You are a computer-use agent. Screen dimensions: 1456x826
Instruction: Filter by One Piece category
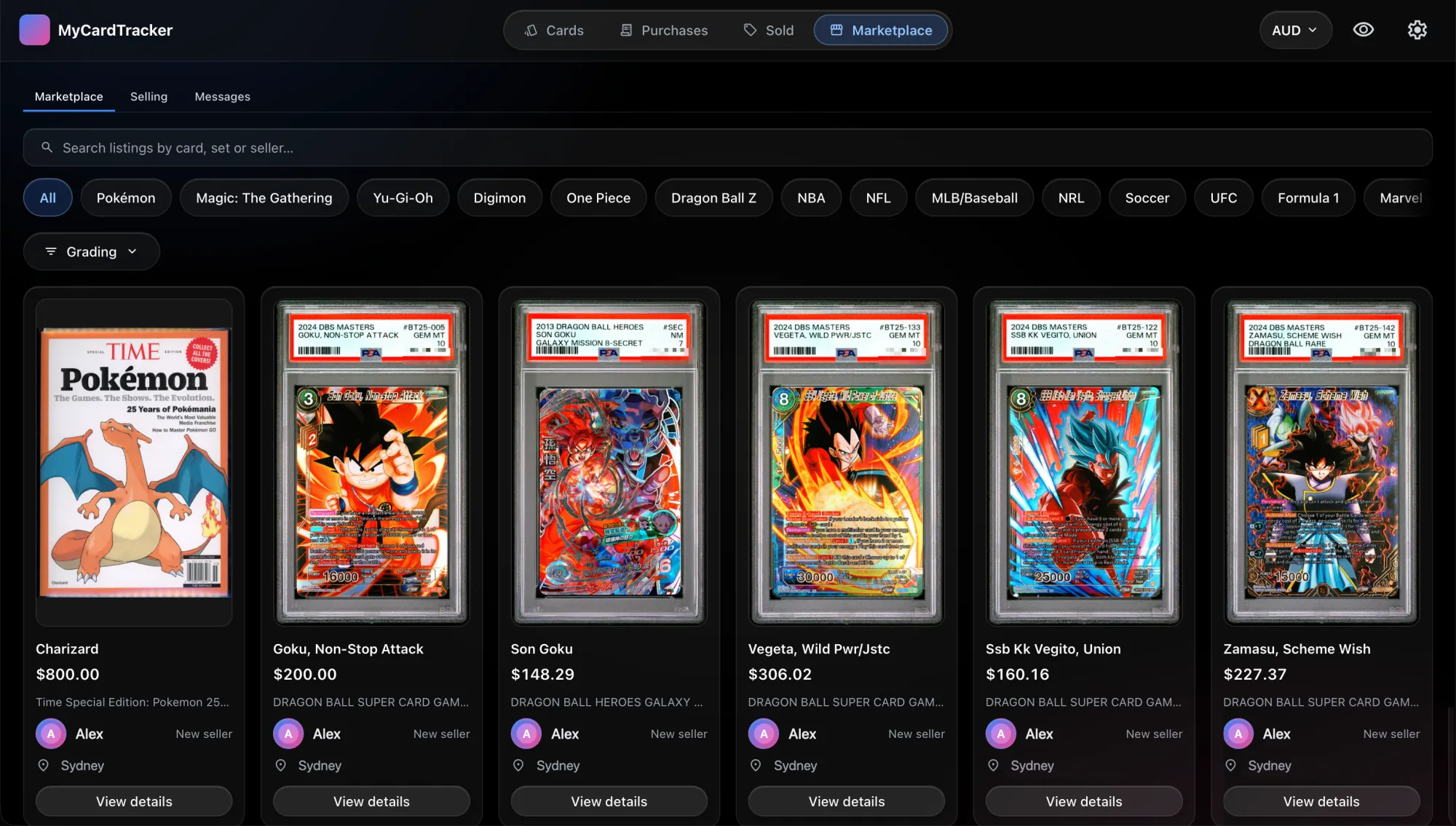pos(598,198)
